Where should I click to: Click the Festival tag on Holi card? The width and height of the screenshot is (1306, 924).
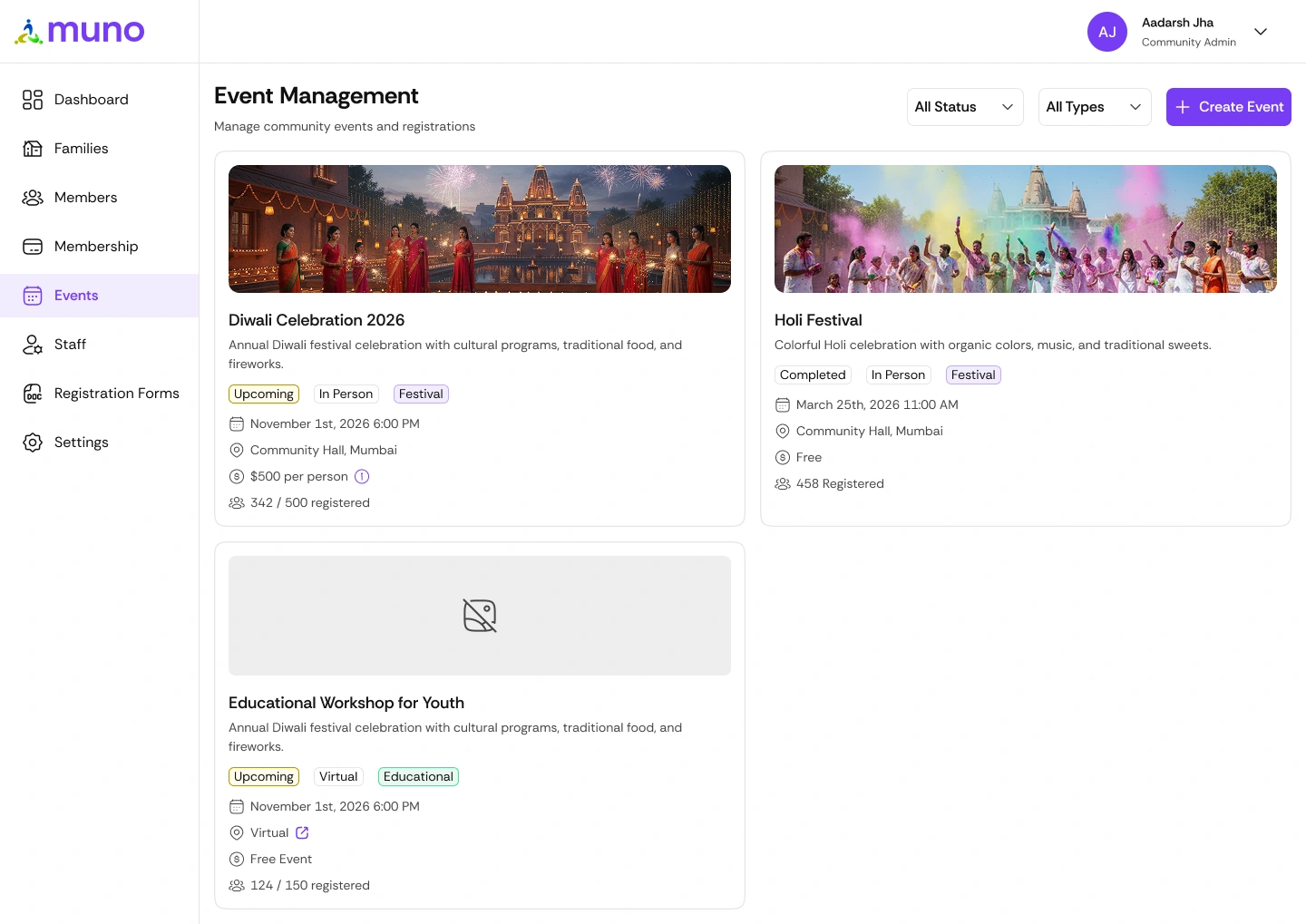(973, 374)
